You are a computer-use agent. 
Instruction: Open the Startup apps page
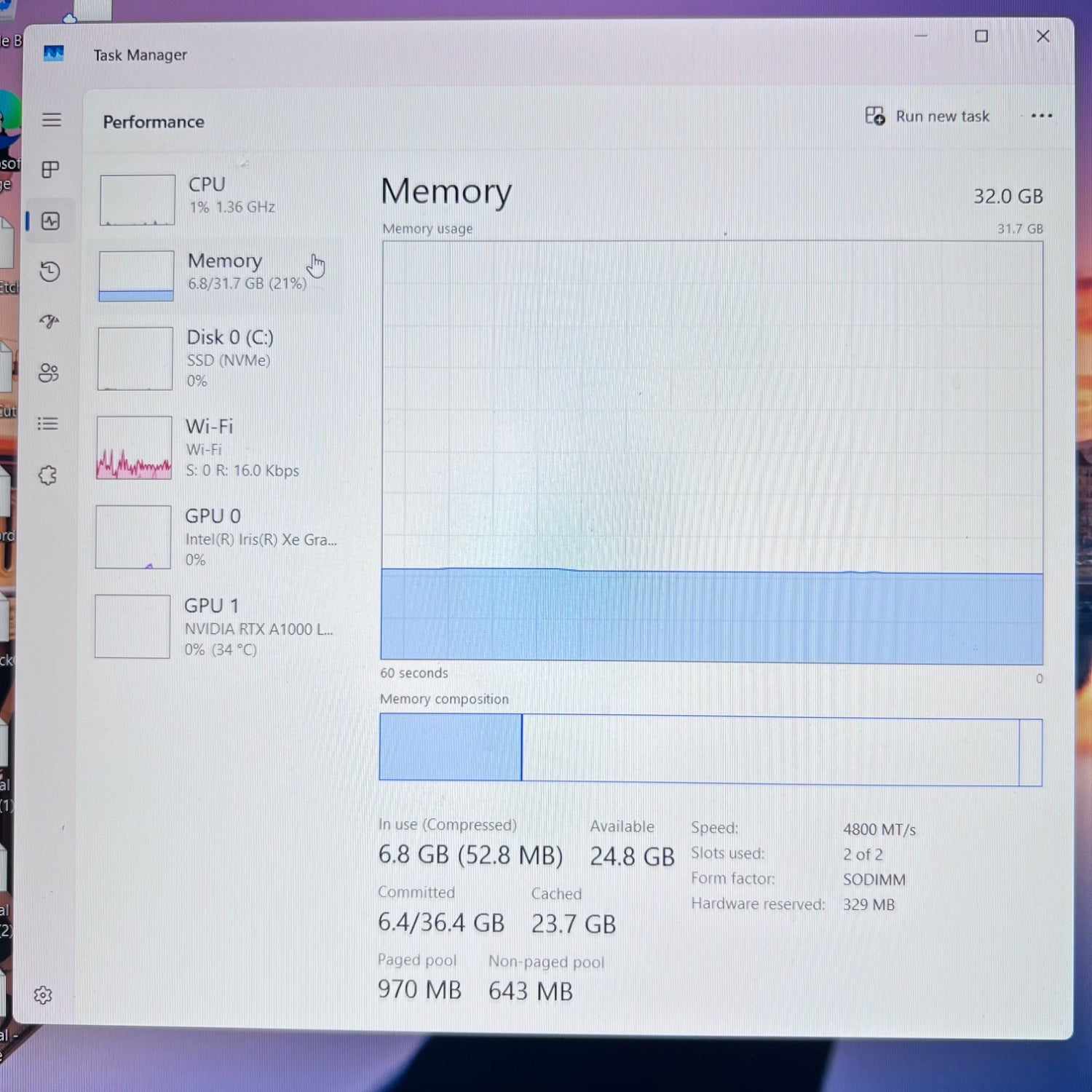[x=50, y=322]
